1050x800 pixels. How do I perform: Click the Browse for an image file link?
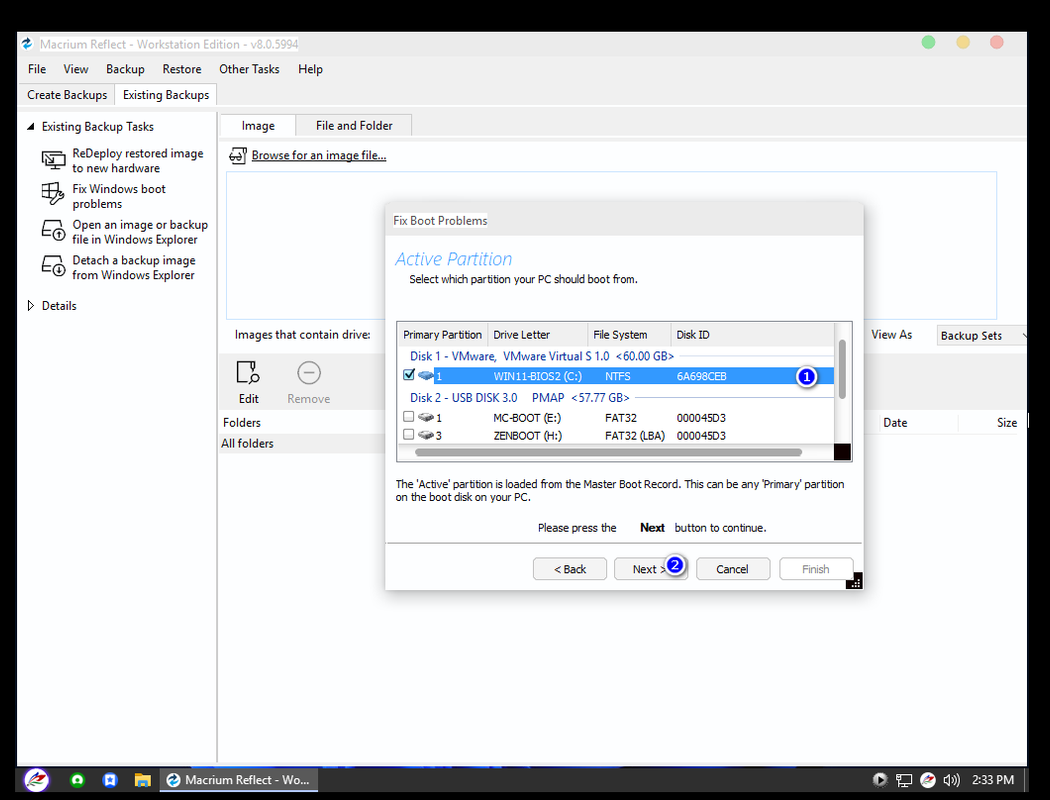(319, 155)
